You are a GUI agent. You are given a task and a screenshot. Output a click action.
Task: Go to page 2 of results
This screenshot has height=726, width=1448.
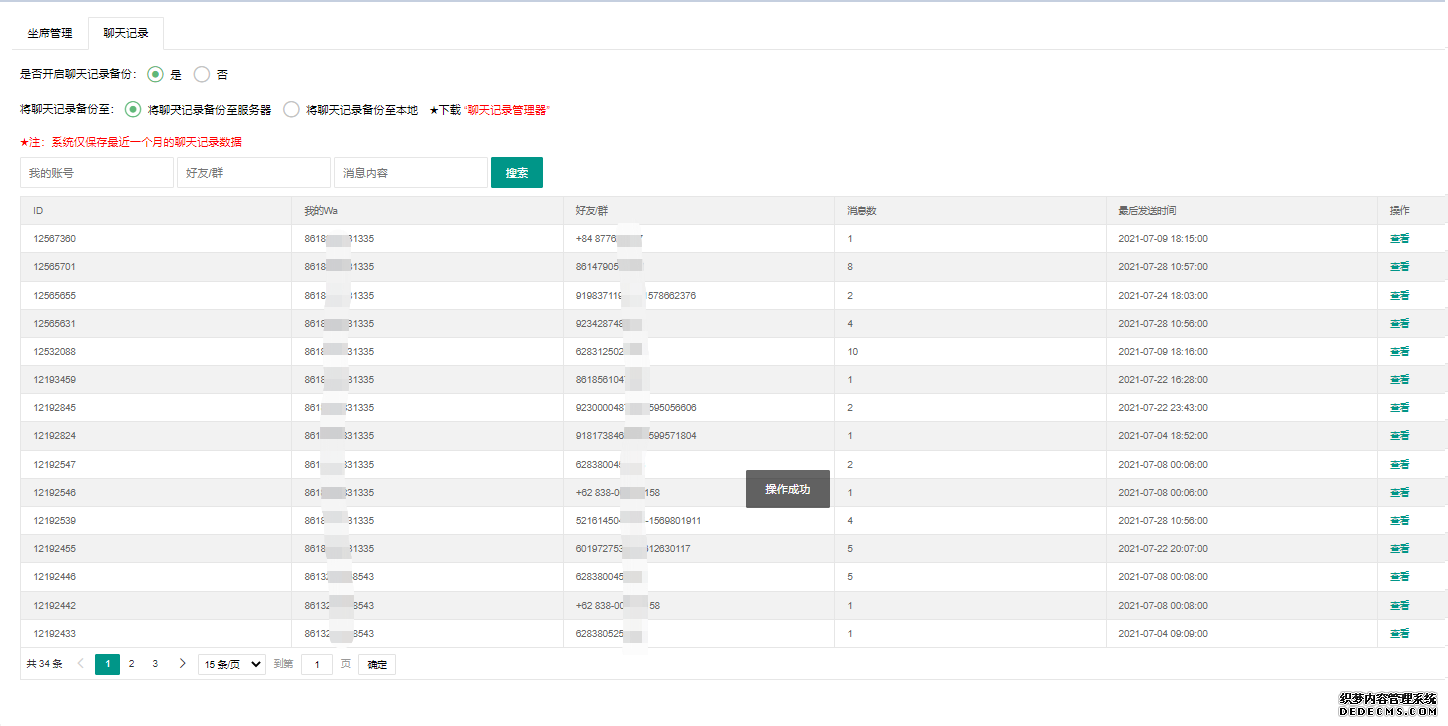tap(131, 664)
